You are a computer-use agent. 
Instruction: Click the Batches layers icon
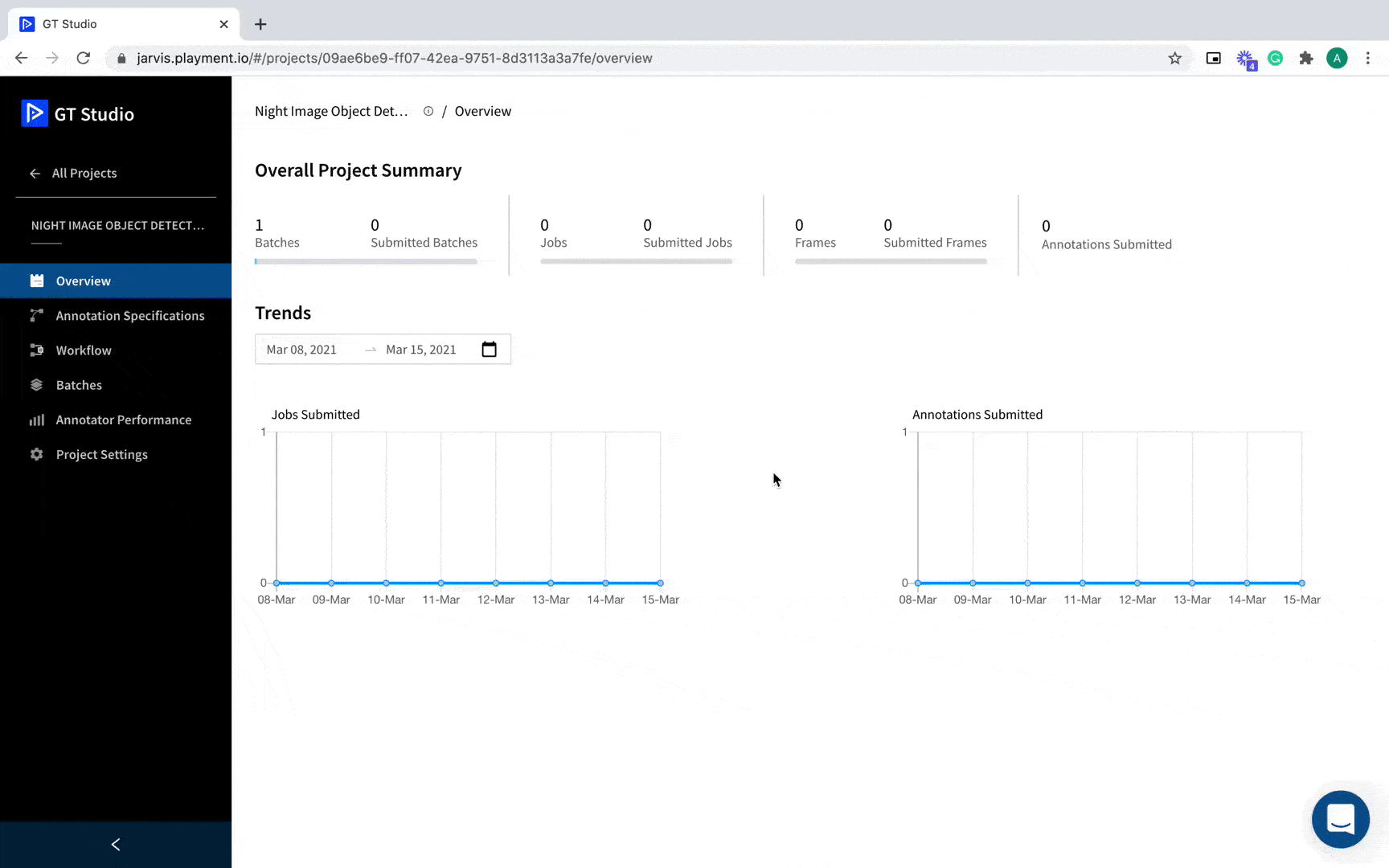pyautogui.click(x=37, y=385)
